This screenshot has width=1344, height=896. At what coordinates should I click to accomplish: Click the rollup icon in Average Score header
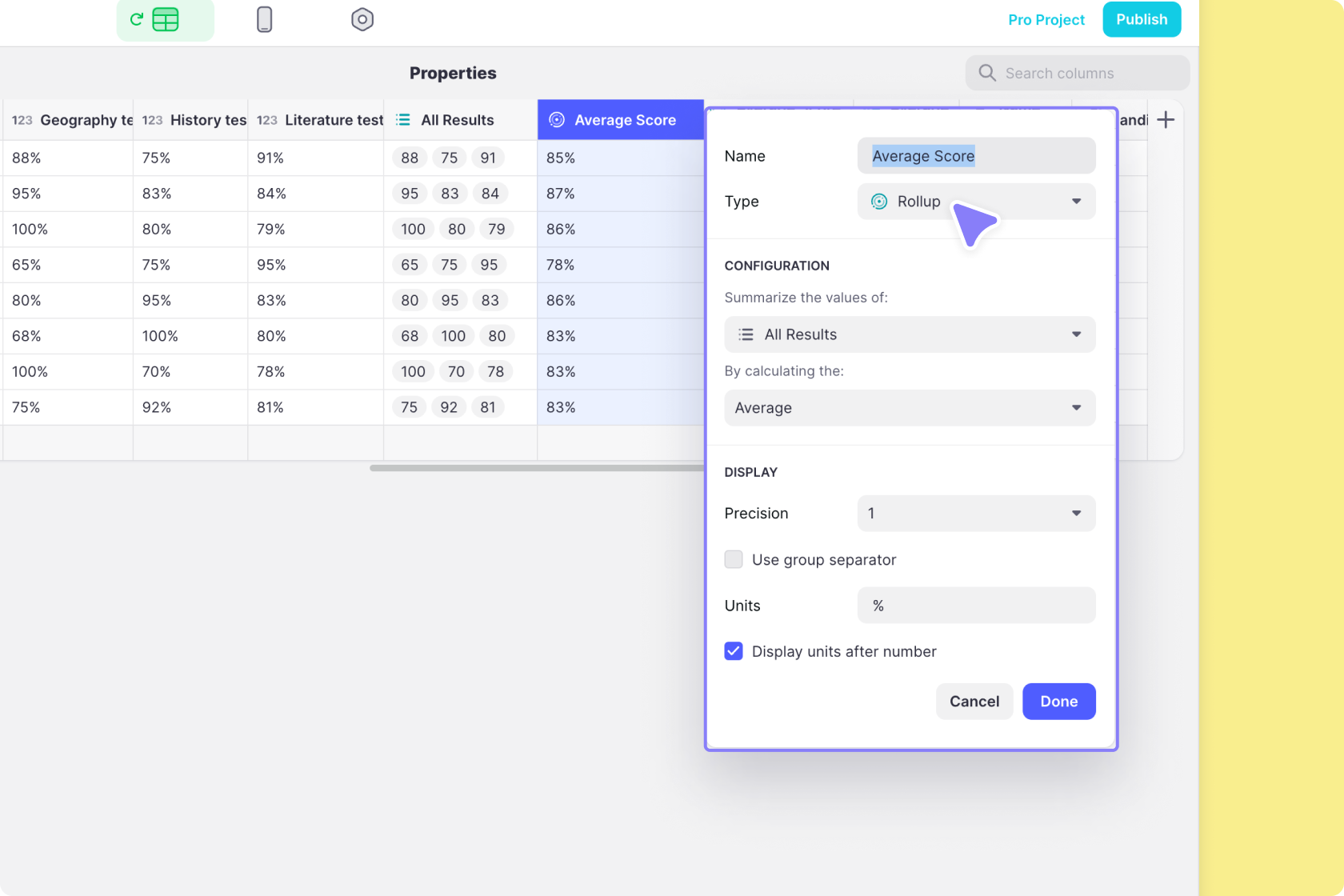click(557, 120)
